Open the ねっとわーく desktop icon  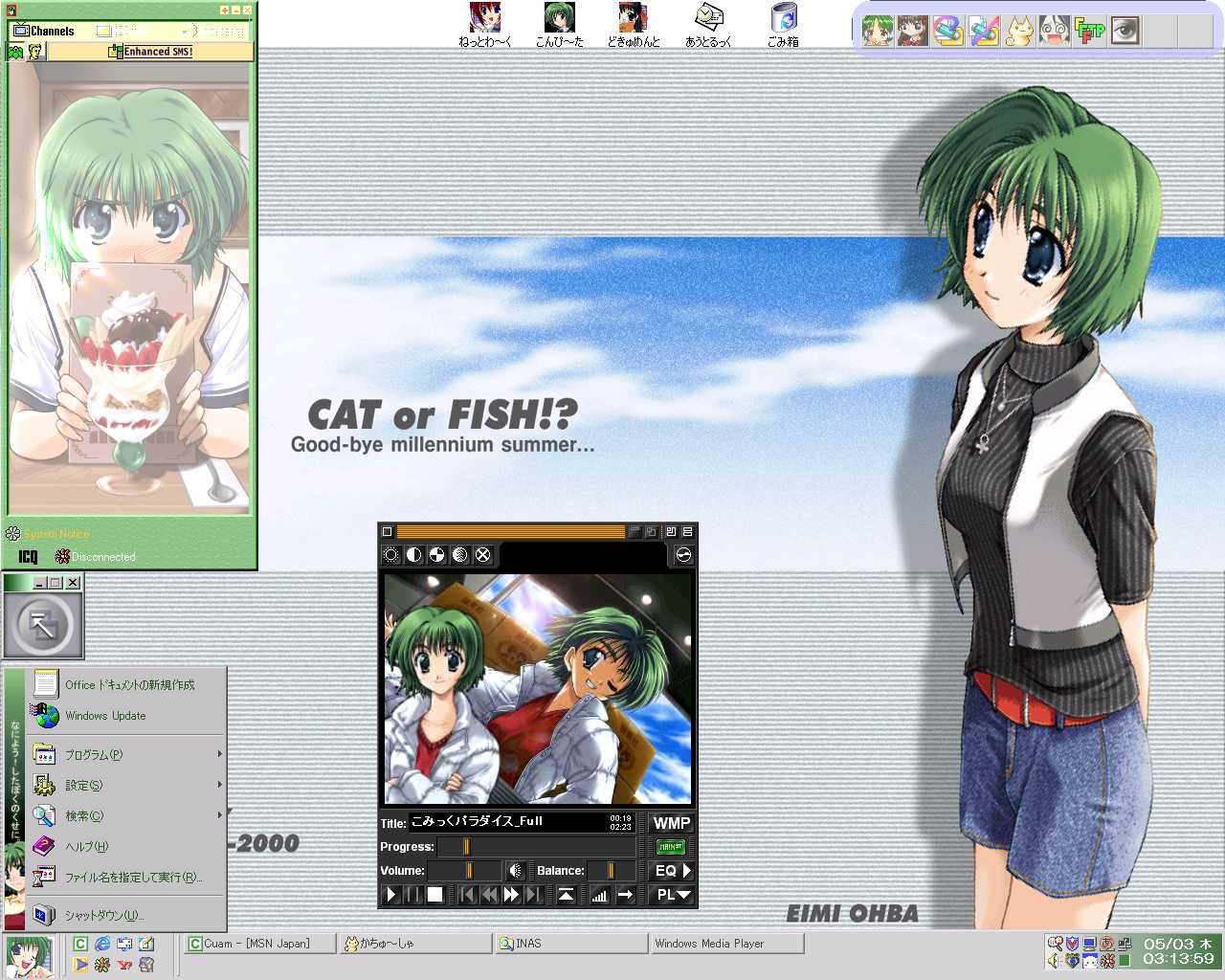click(x=484, y=24)
